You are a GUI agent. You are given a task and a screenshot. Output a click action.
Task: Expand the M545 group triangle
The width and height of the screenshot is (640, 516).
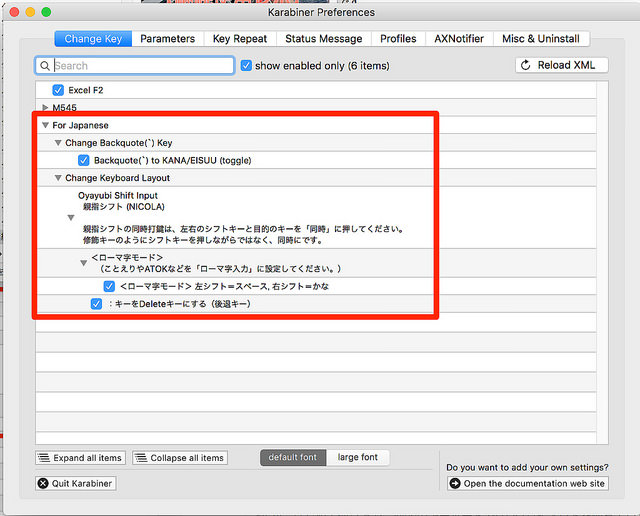[x=45, y=108]
